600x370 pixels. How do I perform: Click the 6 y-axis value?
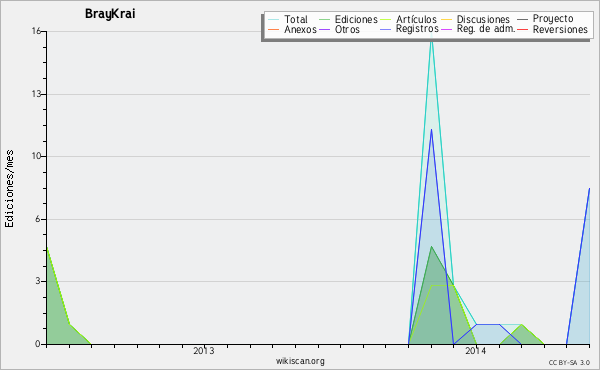38,219
